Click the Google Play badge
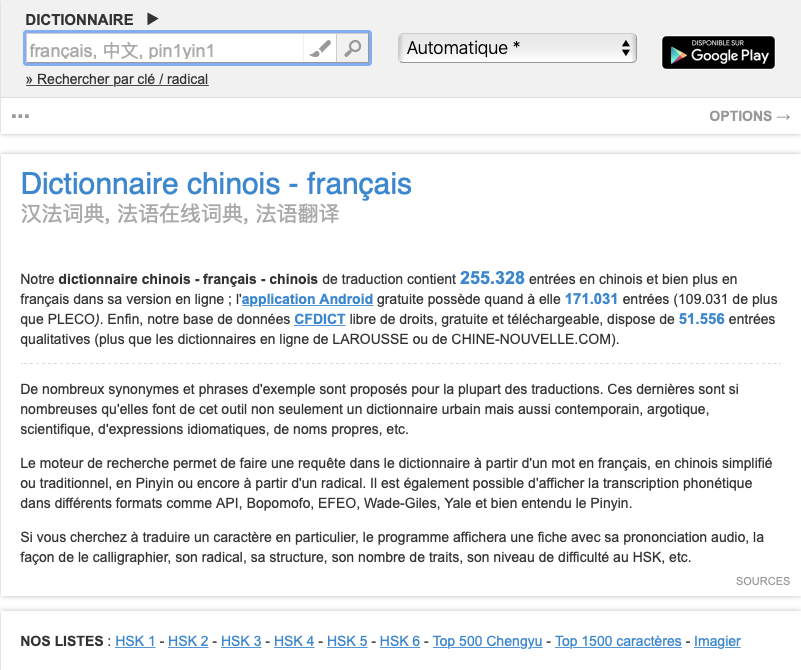 tap(718, 52)
